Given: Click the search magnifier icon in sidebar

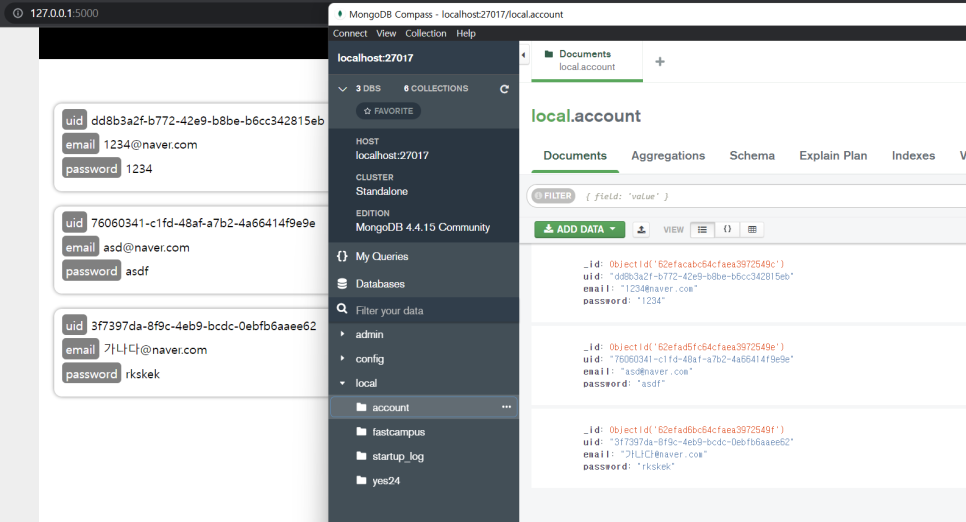Looking at the screenshot, I should 342,309.
